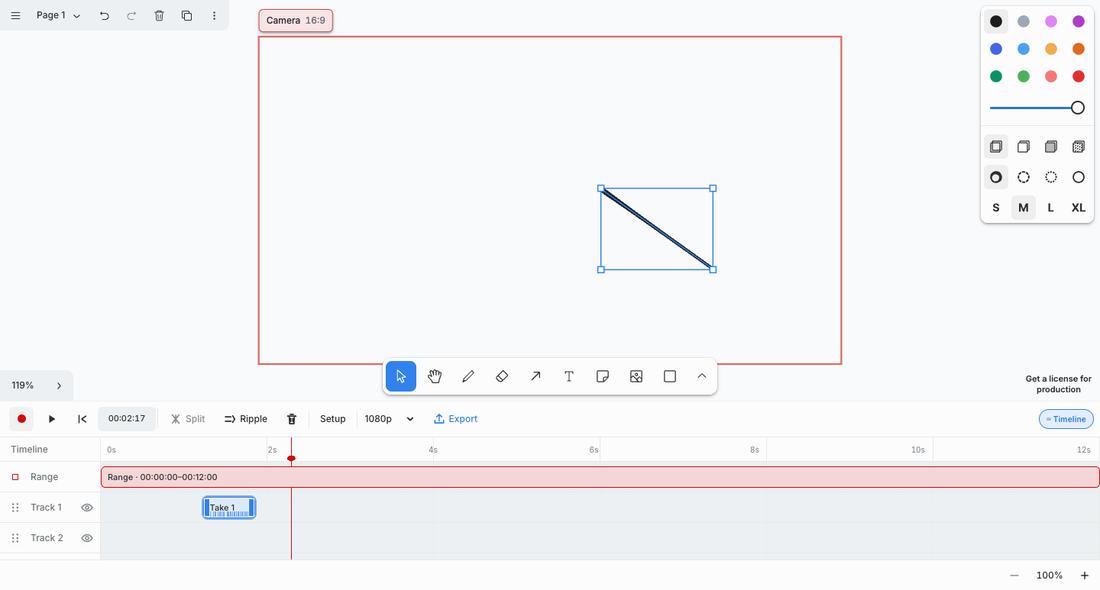This screenshot has height=590, width=1100.
Task: Toggle Track 2 visibility eye
Action: coord(87,538)
